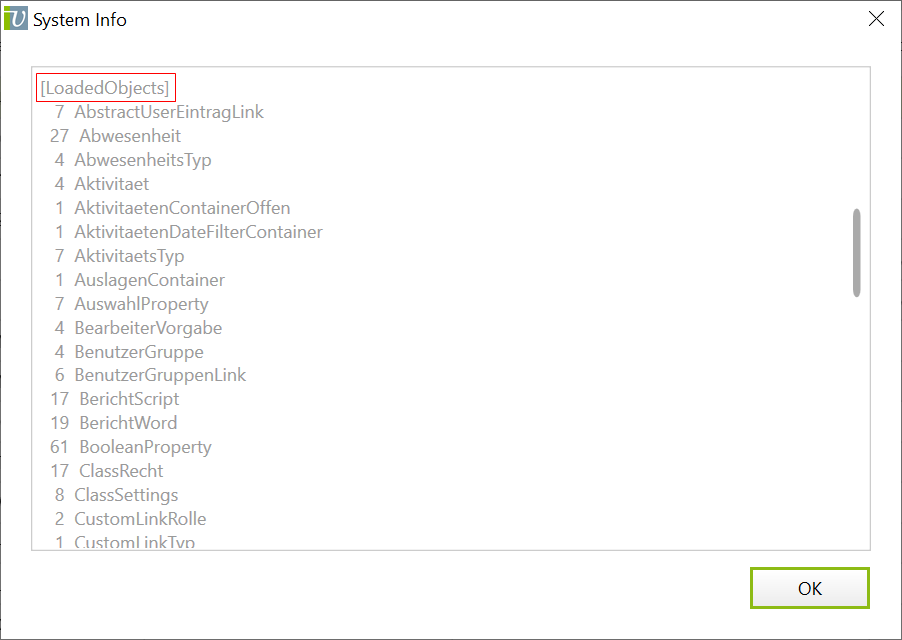Close the System Info dialog
The height and width of the screenshot is (640, 902).
pyautogui.click(x=876, y=19)
